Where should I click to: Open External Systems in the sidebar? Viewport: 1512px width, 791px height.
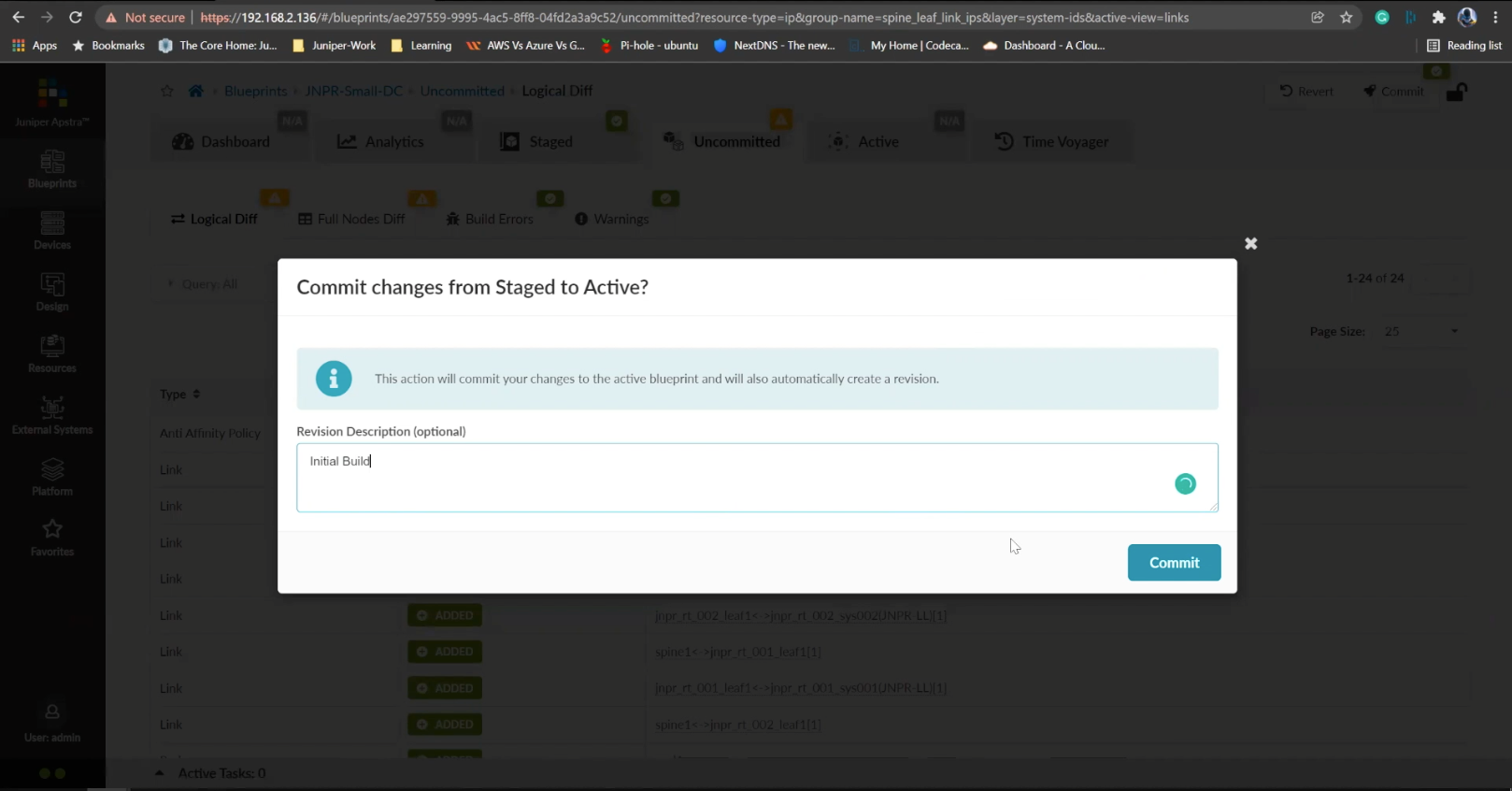[52, 416]
